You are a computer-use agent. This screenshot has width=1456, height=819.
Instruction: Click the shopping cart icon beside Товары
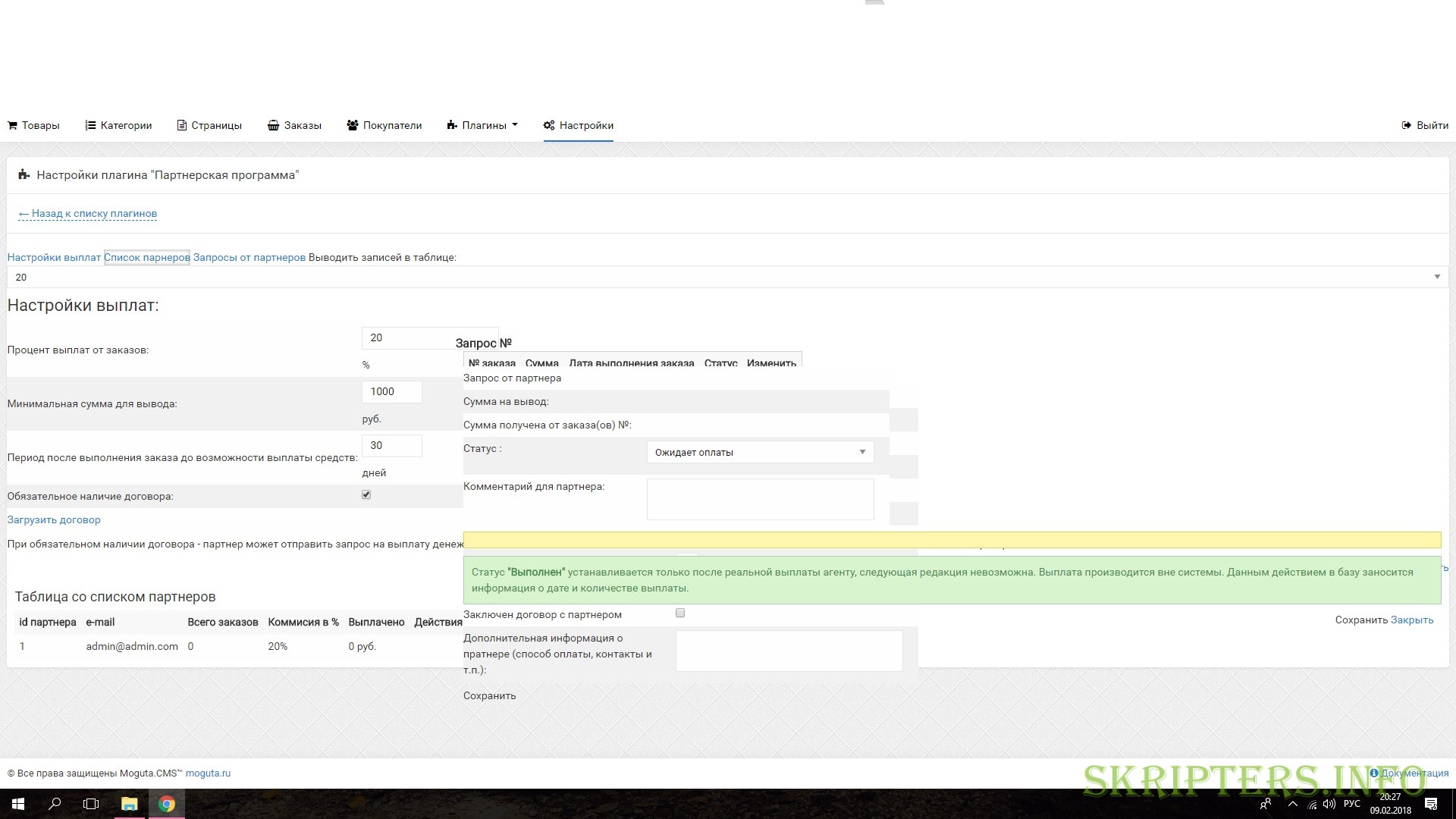(x=13, y=125)
